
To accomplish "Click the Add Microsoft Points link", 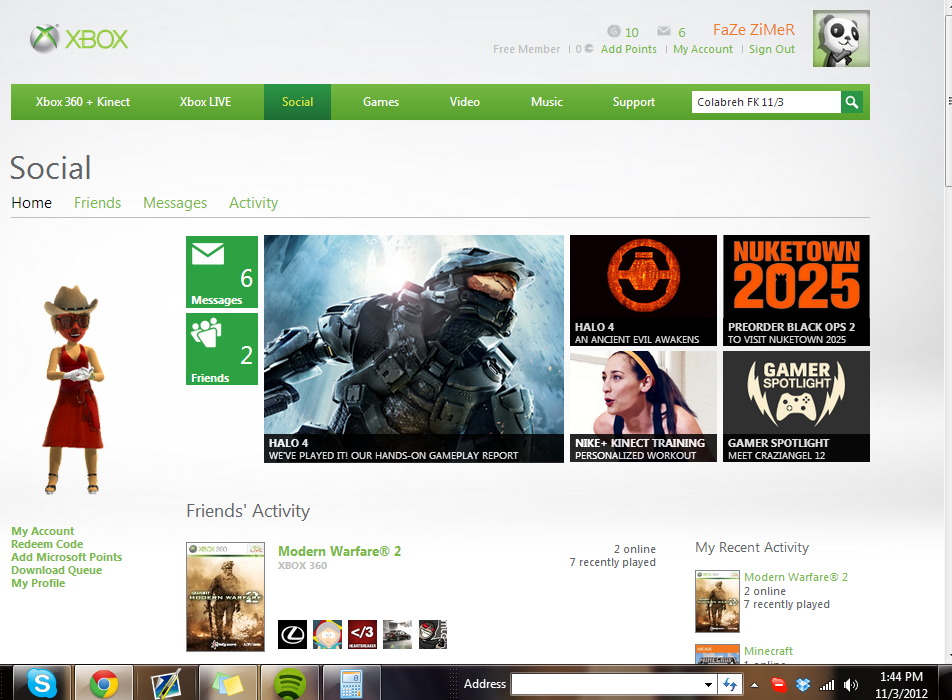I will (x=66, y=557).
